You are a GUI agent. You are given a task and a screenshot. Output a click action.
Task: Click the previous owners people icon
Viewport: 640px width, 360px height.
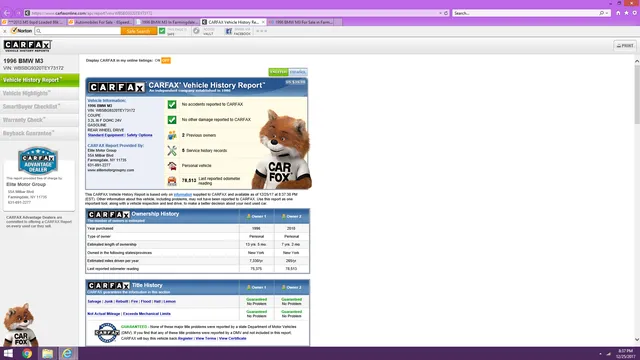pos(172,135)
